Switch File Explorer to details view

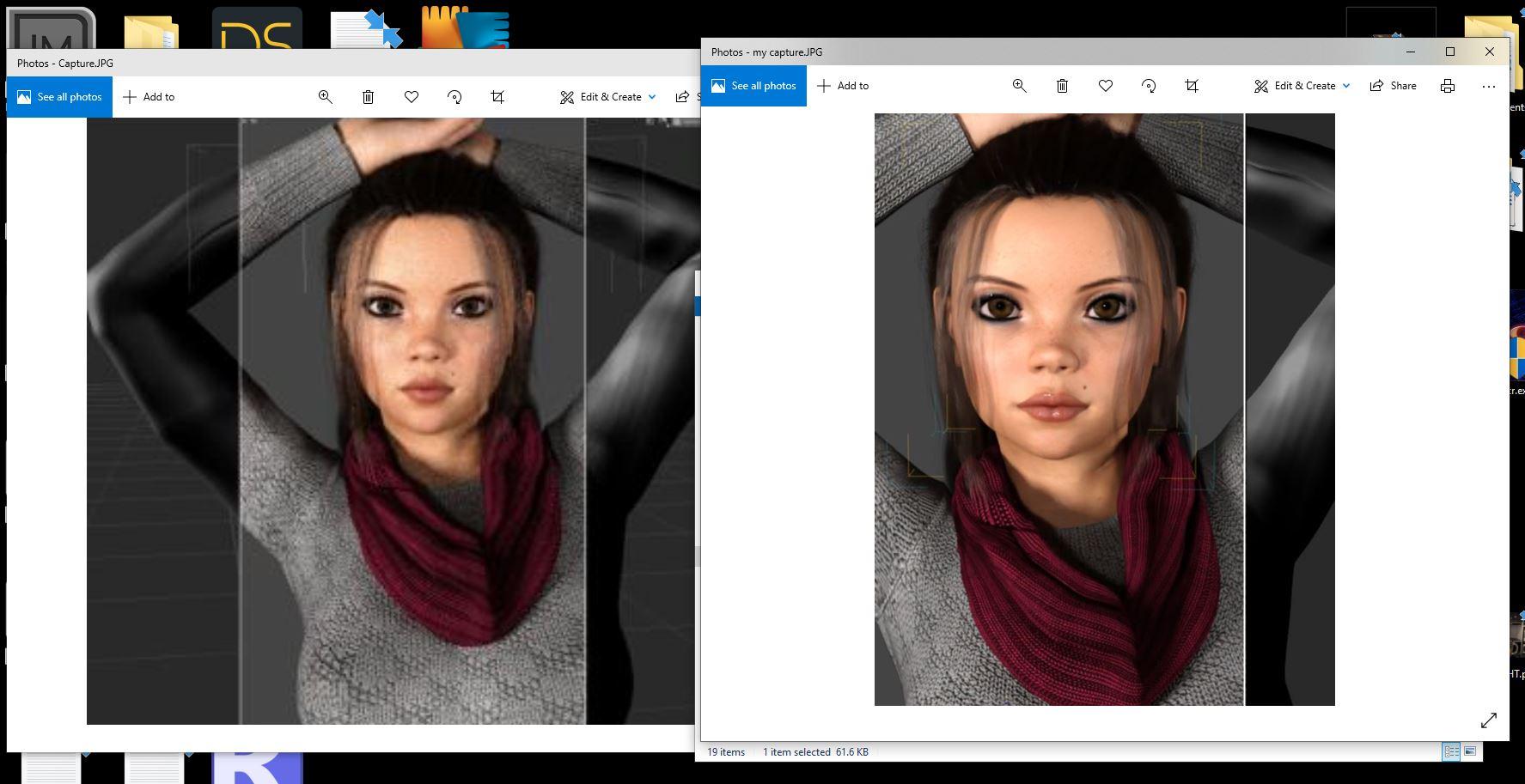click(x=1451, y=751)
